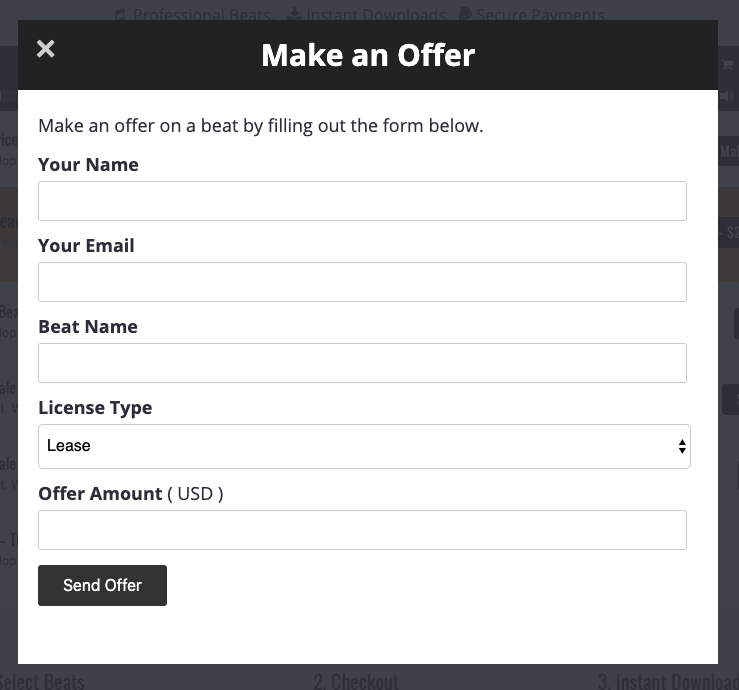Focus the Your Name text field
739x690 pixels.
point(362,201)
